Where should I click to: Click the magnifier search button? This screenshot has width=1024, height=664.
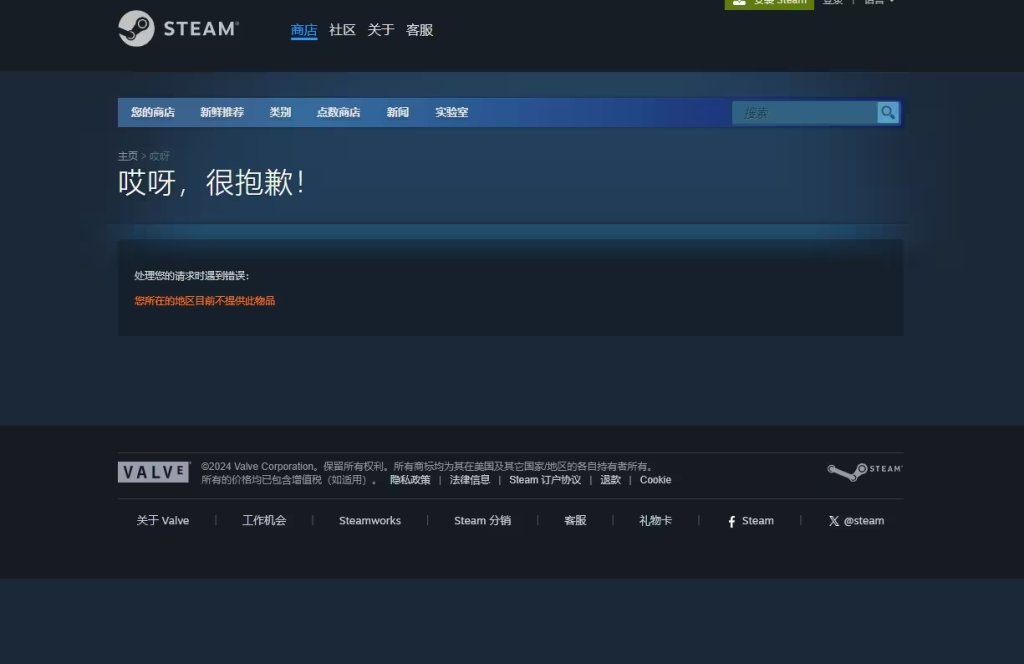point(888,112)
